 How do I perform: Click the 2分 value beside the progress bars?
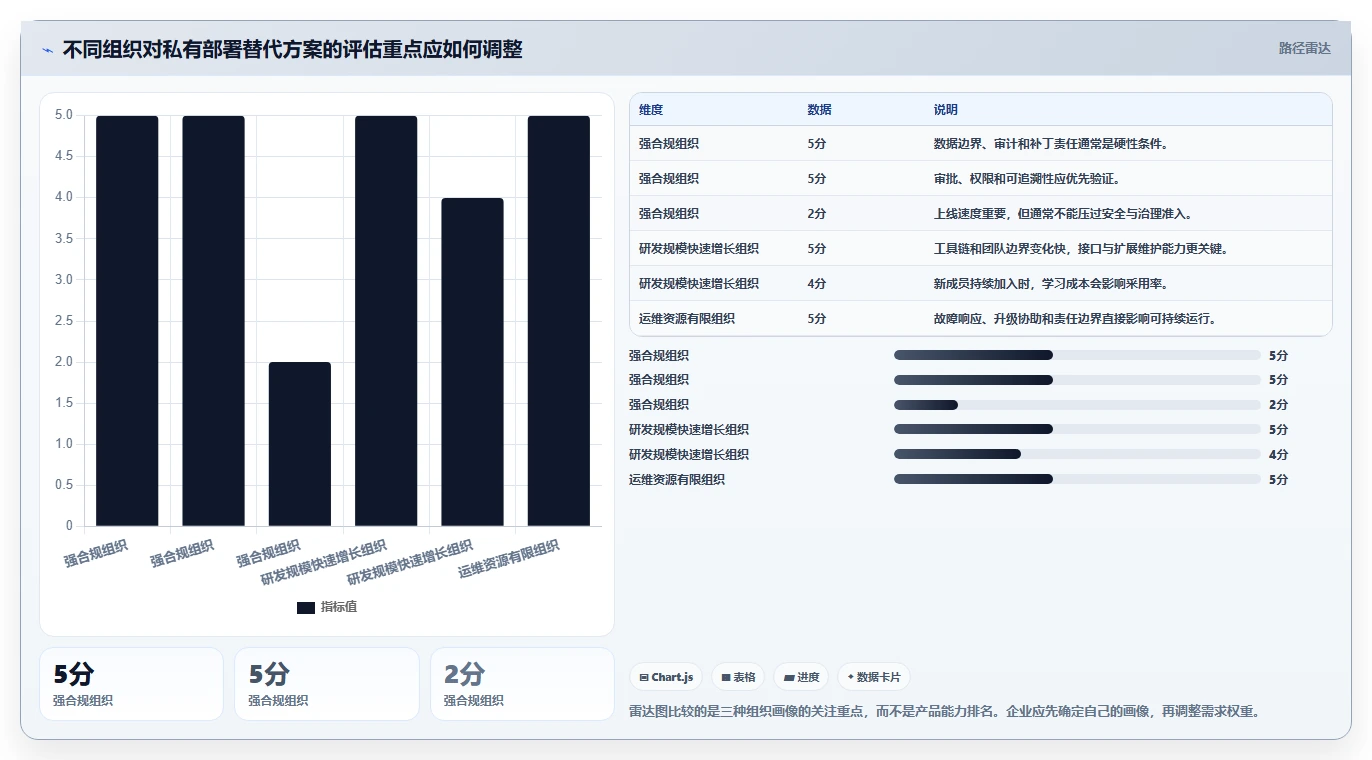pyautogui.click(x=1279, y=405)
